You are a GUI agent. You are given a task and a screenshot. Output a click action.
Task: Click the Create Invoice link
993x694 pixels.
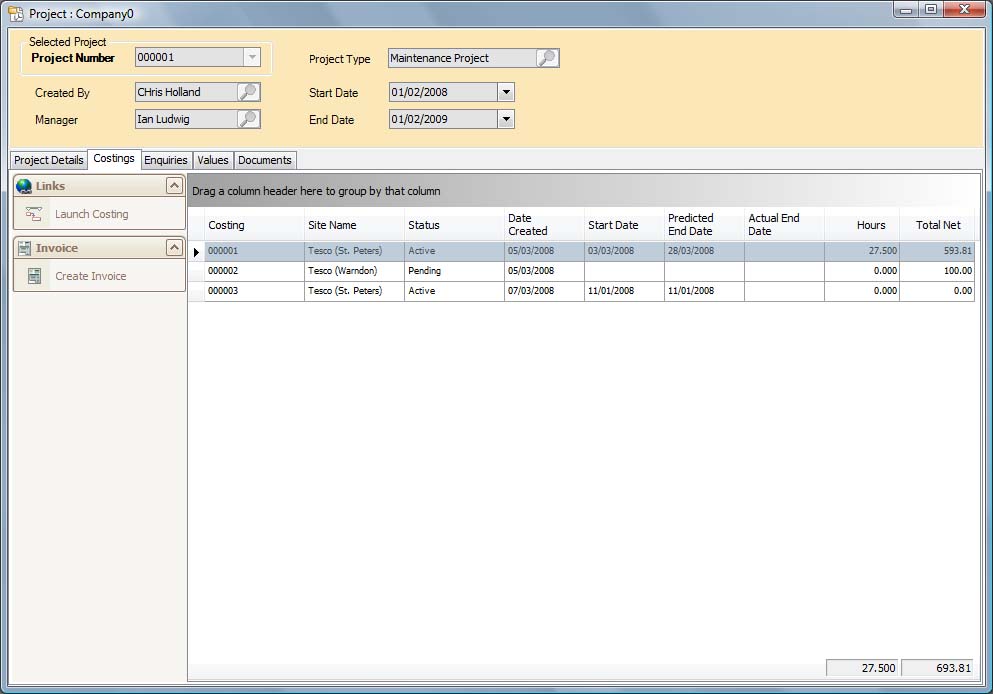(x=90, y=276)
